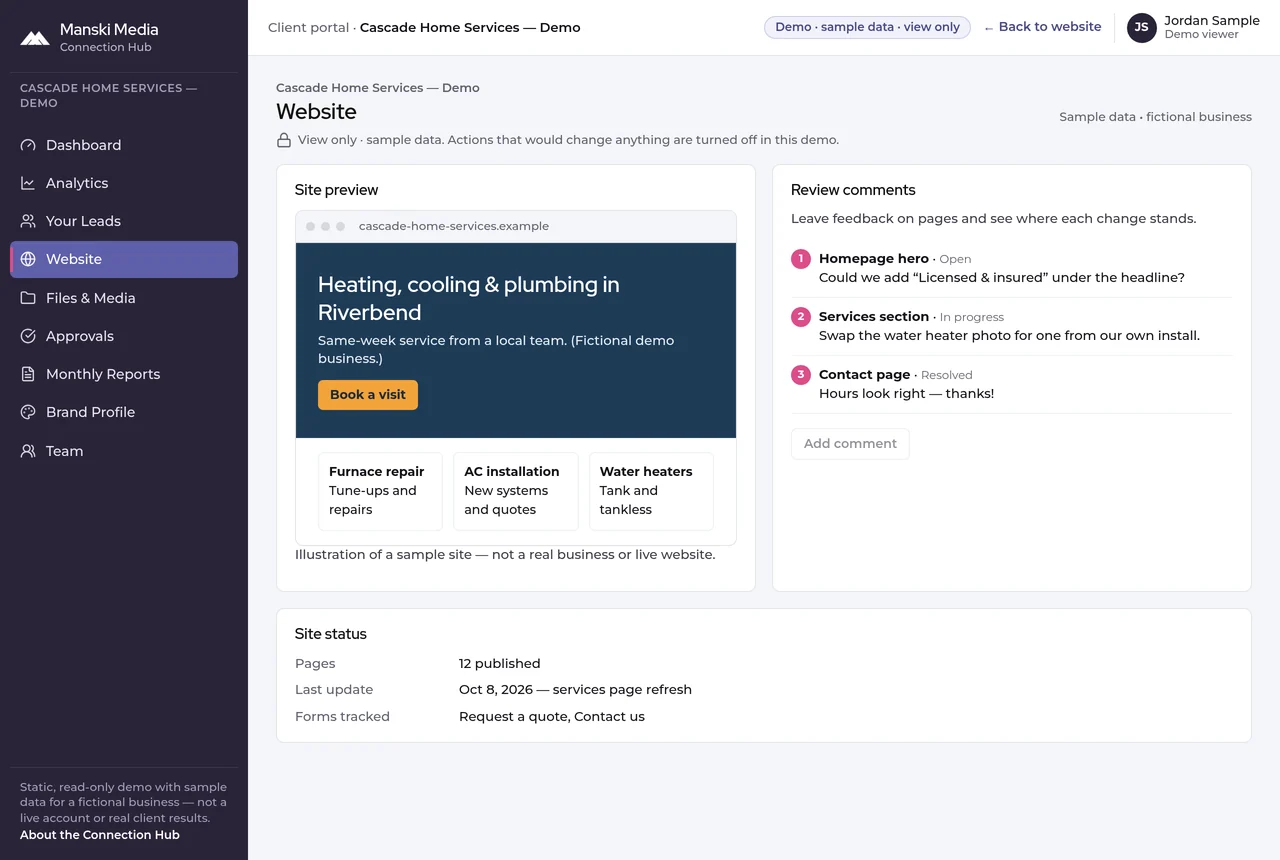This screenshot has width=1280, height=860.
Task: Click the Book a visit button
Action: 368,395
